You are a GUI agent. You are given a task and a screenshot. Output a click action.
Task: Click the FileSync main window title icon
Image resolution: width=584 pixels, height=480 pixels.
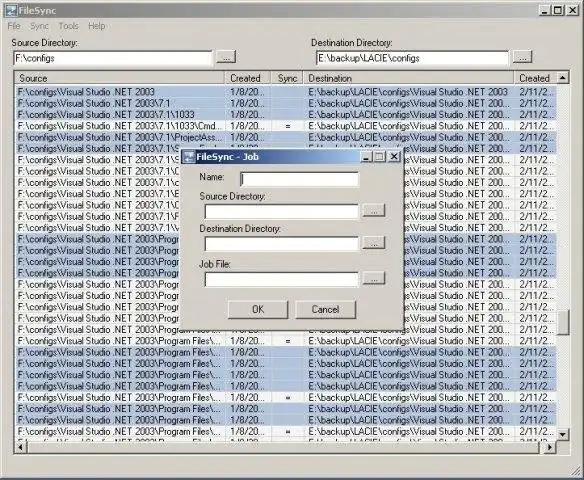pos(12,10)
